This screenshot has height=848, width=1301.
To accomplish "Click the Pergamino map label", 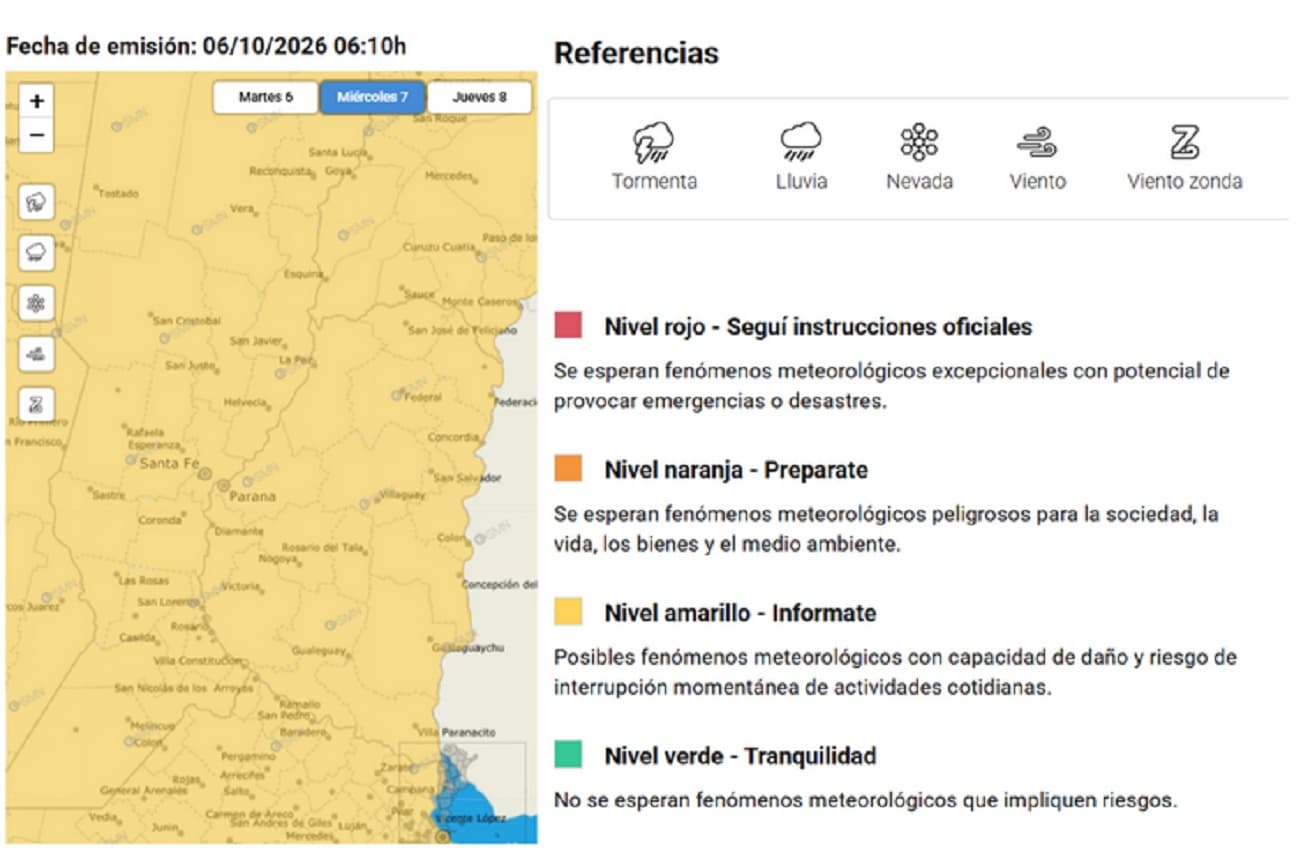I will click(x=248, y=757).
